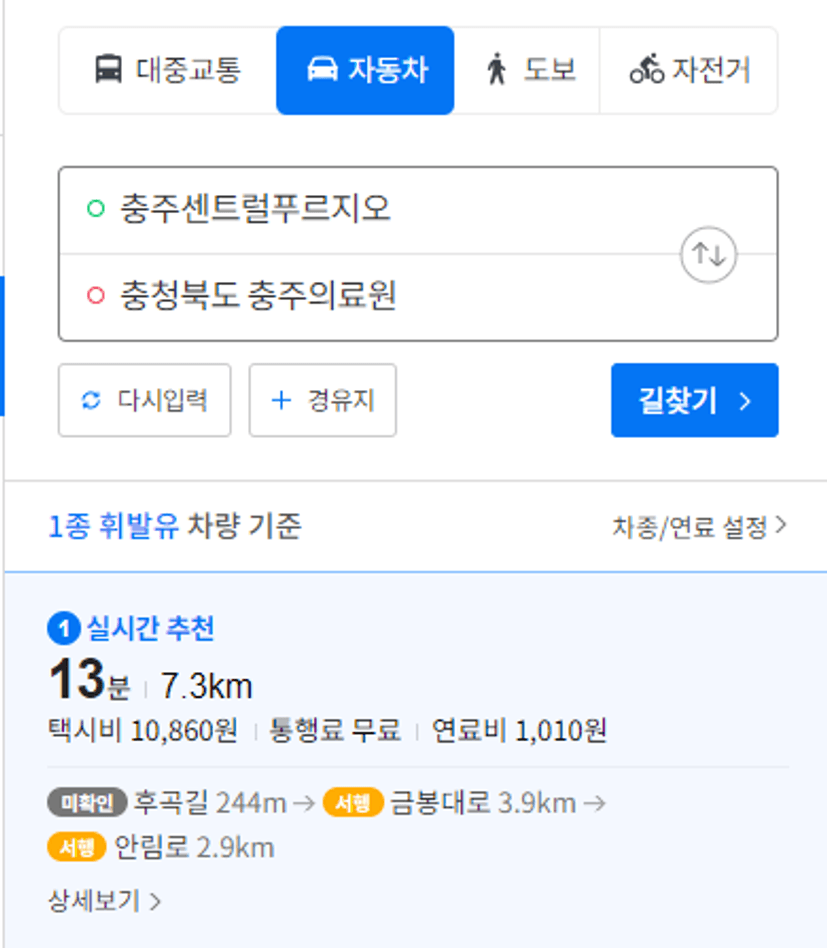The width and height of the screenshot is (827, 948).
Task: Click the red destination circle marker
Action: point(96,296)
